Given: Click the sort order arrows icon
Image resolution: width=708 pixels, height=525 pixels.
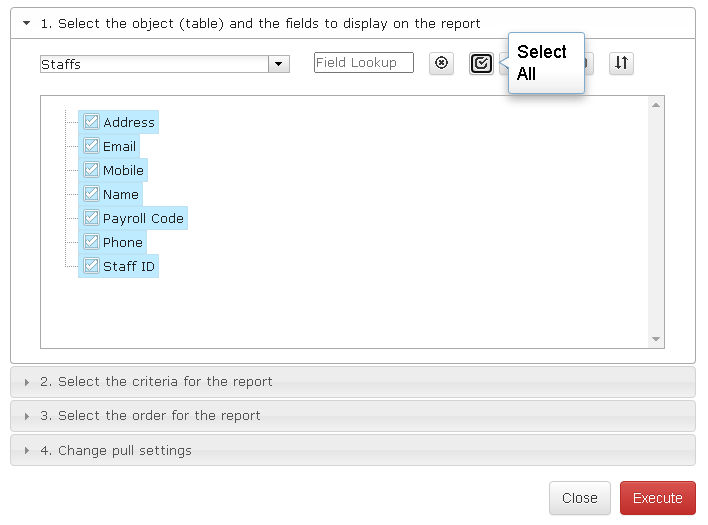Looking at the screenshot, I should pos(621,63).
